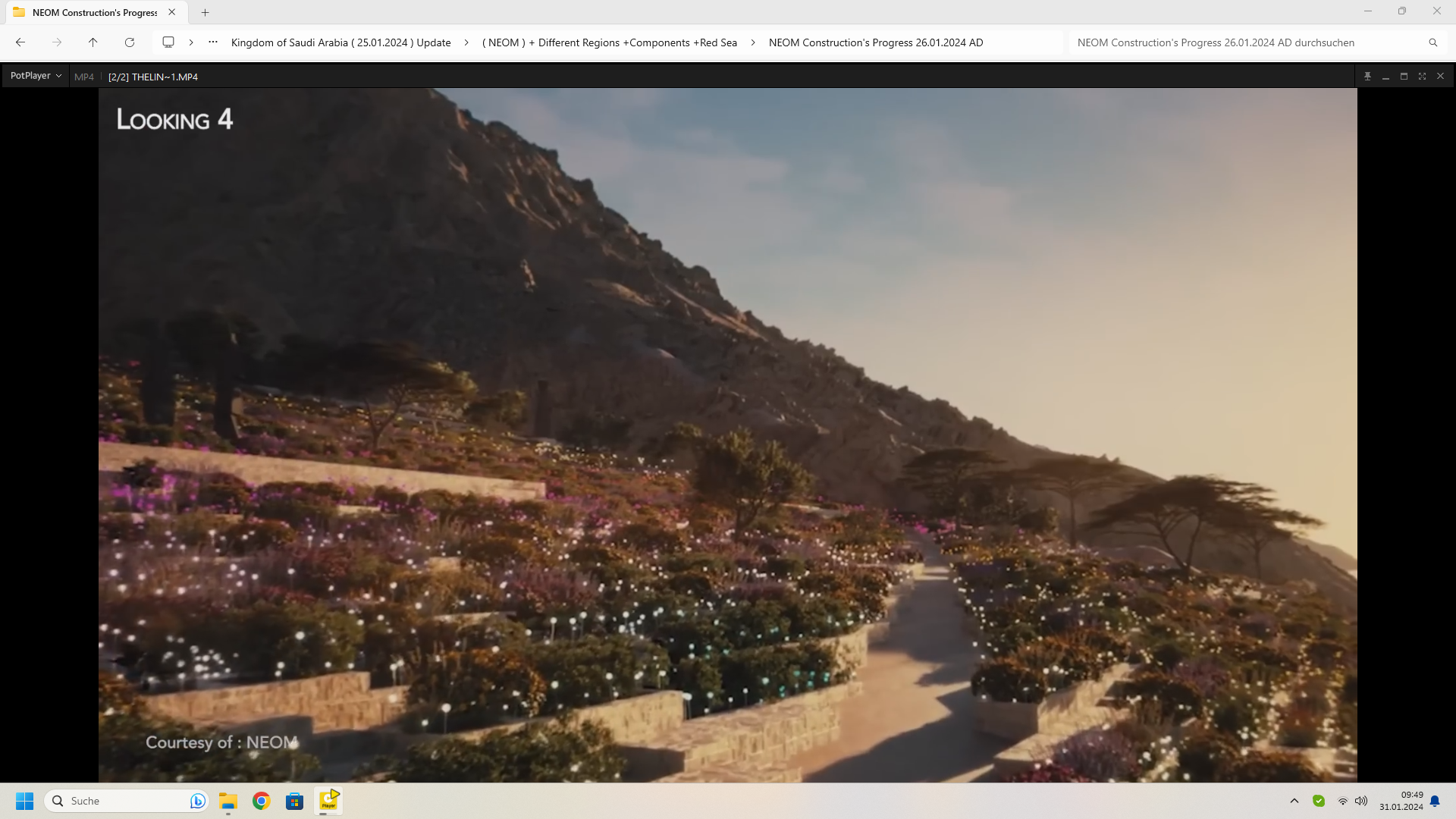This screenshot has width=1456, height=819.
Task: Select NEOM Construction's Progress 26.01.2024 breadcrumb
Action: click(876, 42)
